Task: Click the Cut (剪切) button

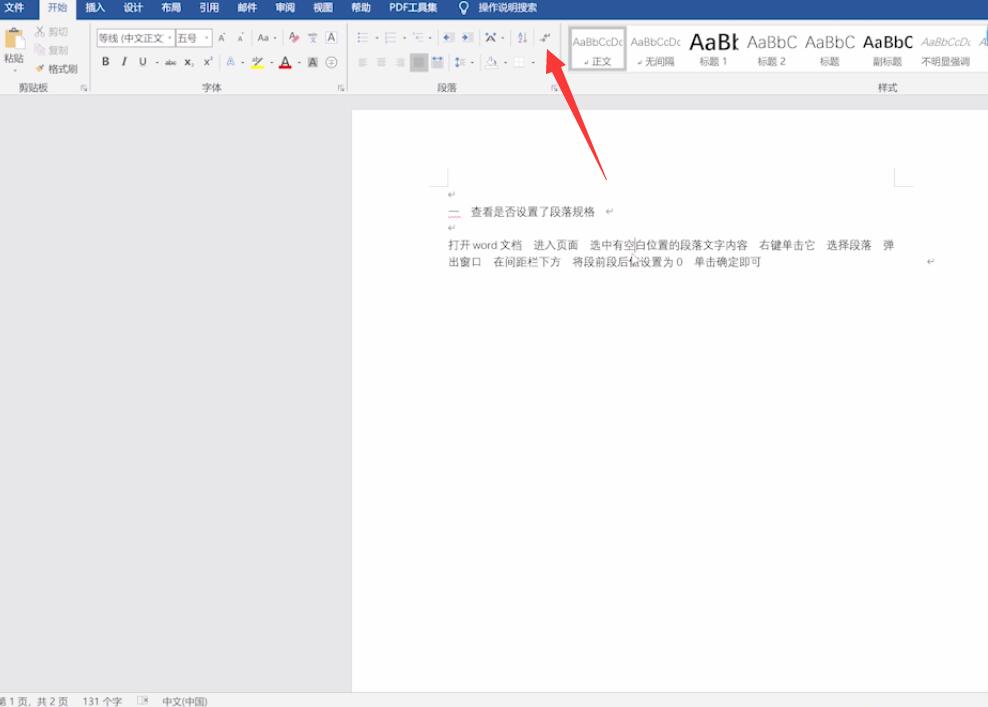Action: 52,32
